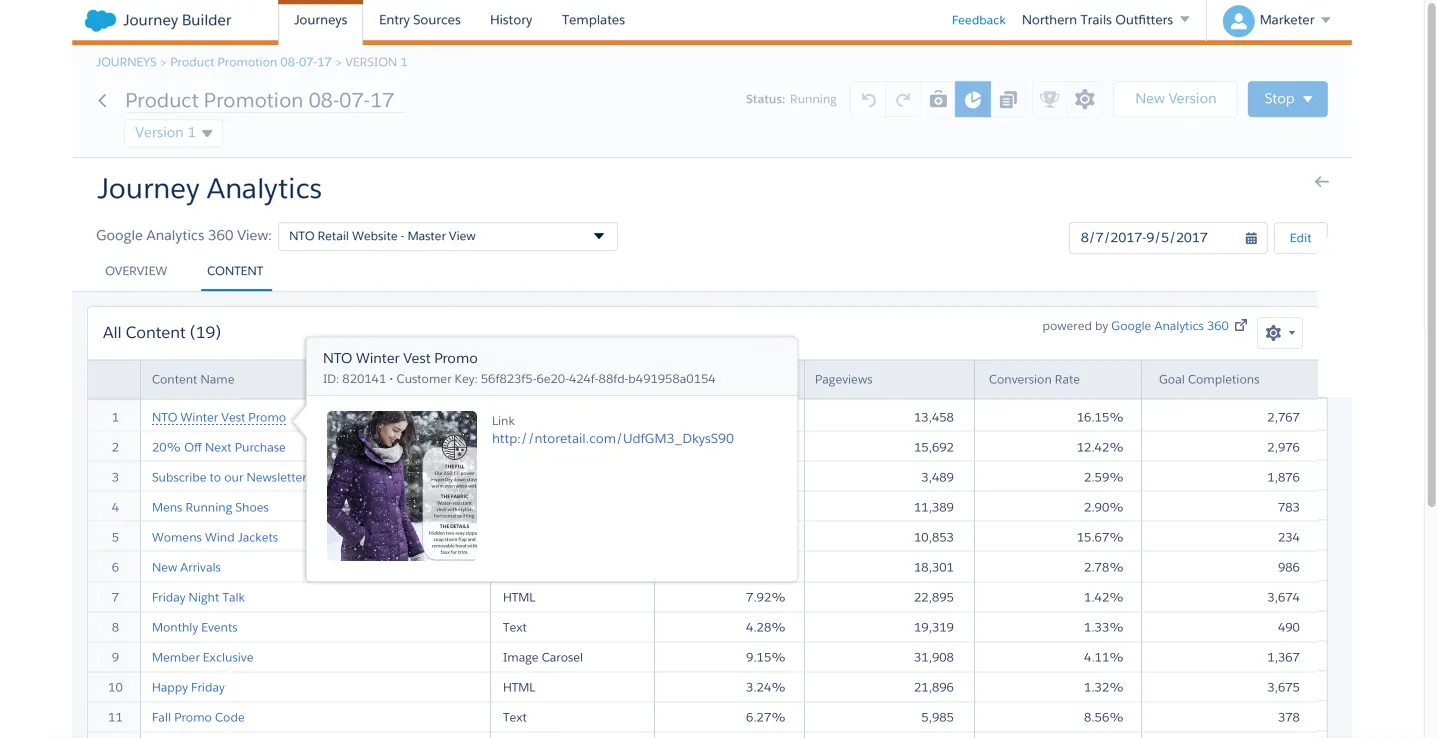Screen dimensions: 1437x738
Task: Open table settings gear dropdown
Action: click(x=1279, y=333)
